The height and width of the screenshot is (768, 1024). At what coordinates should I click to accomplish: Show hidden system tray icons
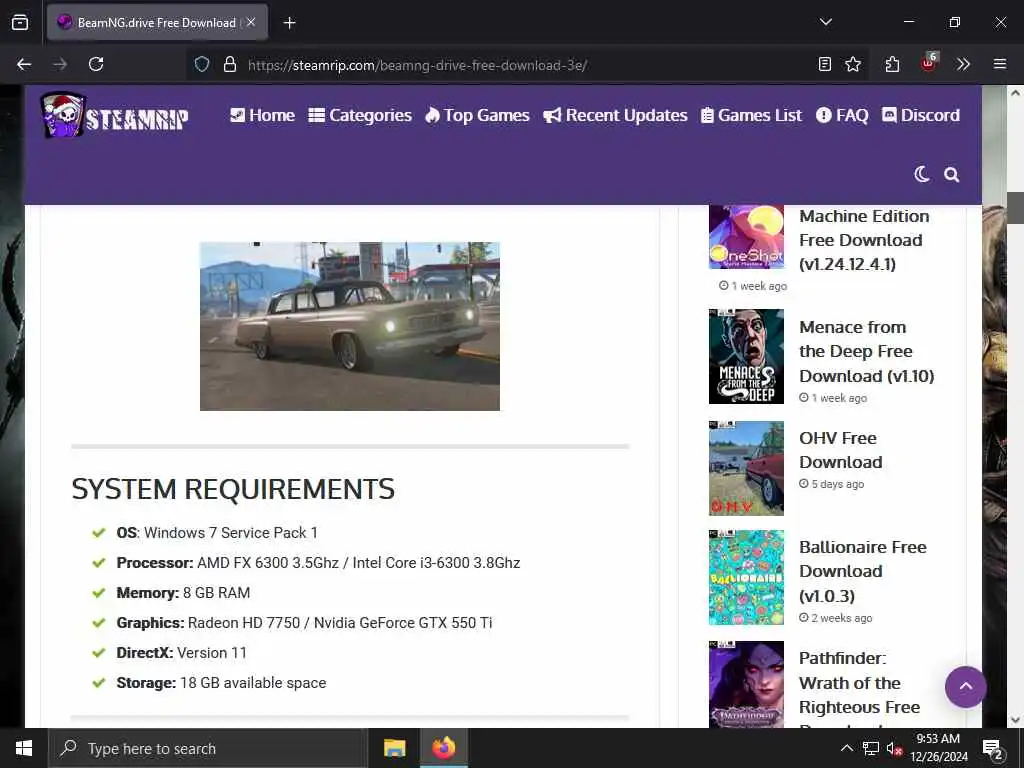click(x=846, y=748)
